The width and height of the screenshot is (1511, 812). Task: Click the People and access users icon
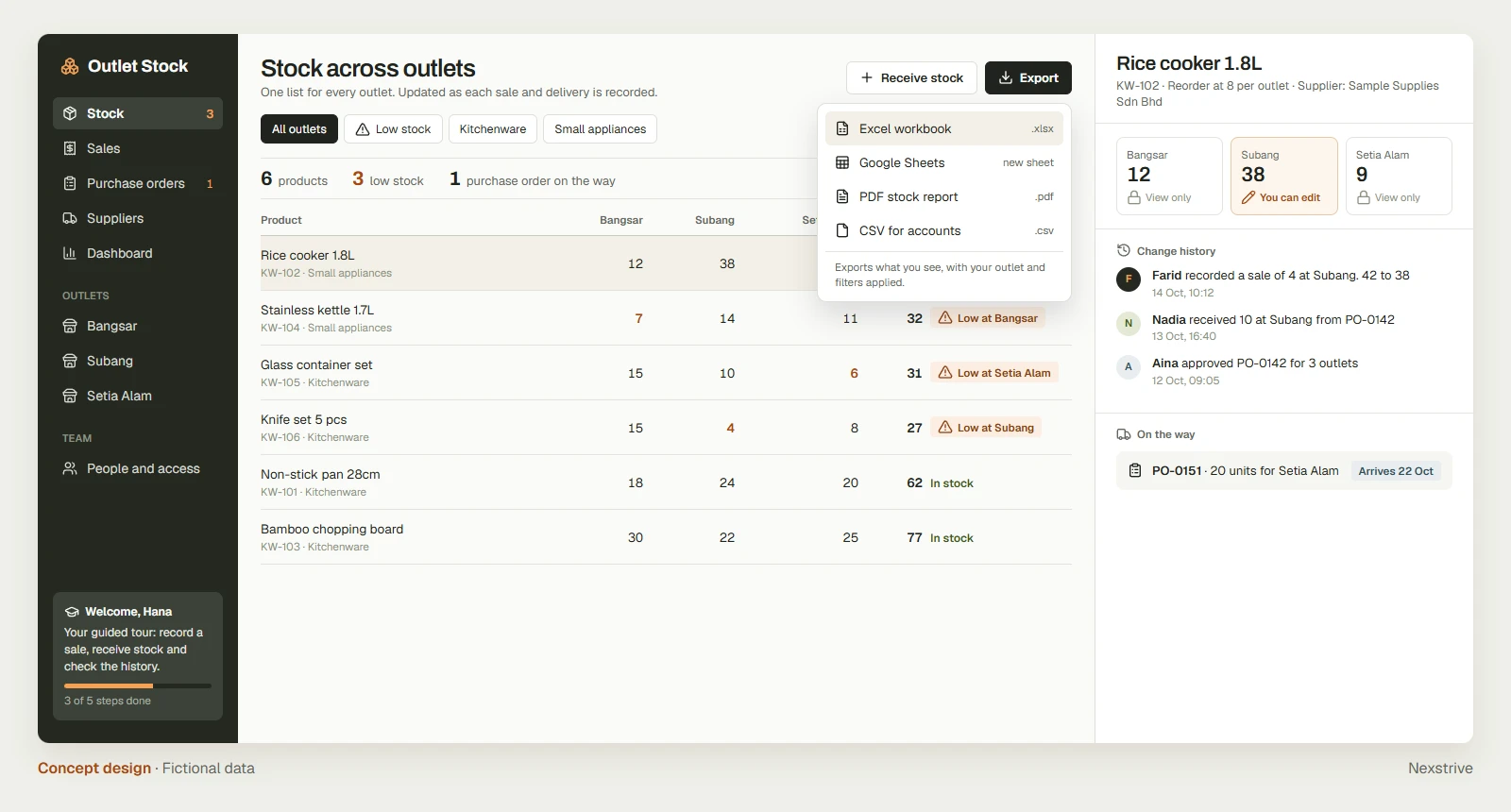[x=70, y=468]
